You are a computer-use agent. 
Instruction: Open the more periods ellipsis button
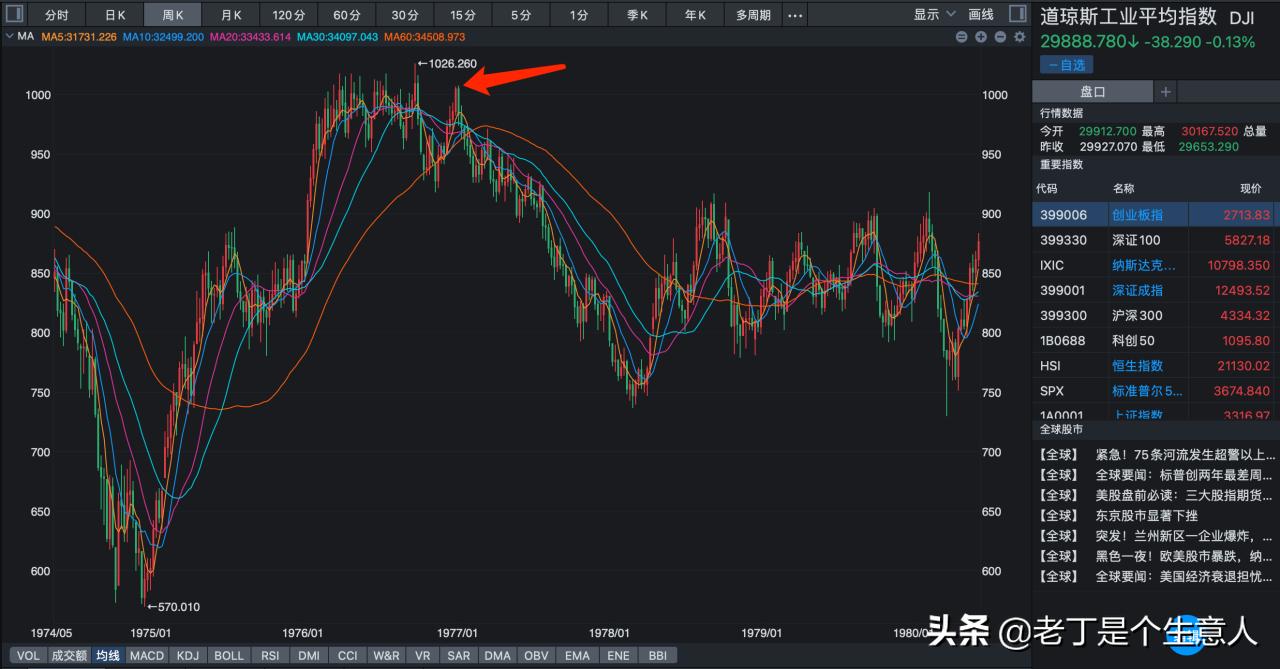[795, 15]
